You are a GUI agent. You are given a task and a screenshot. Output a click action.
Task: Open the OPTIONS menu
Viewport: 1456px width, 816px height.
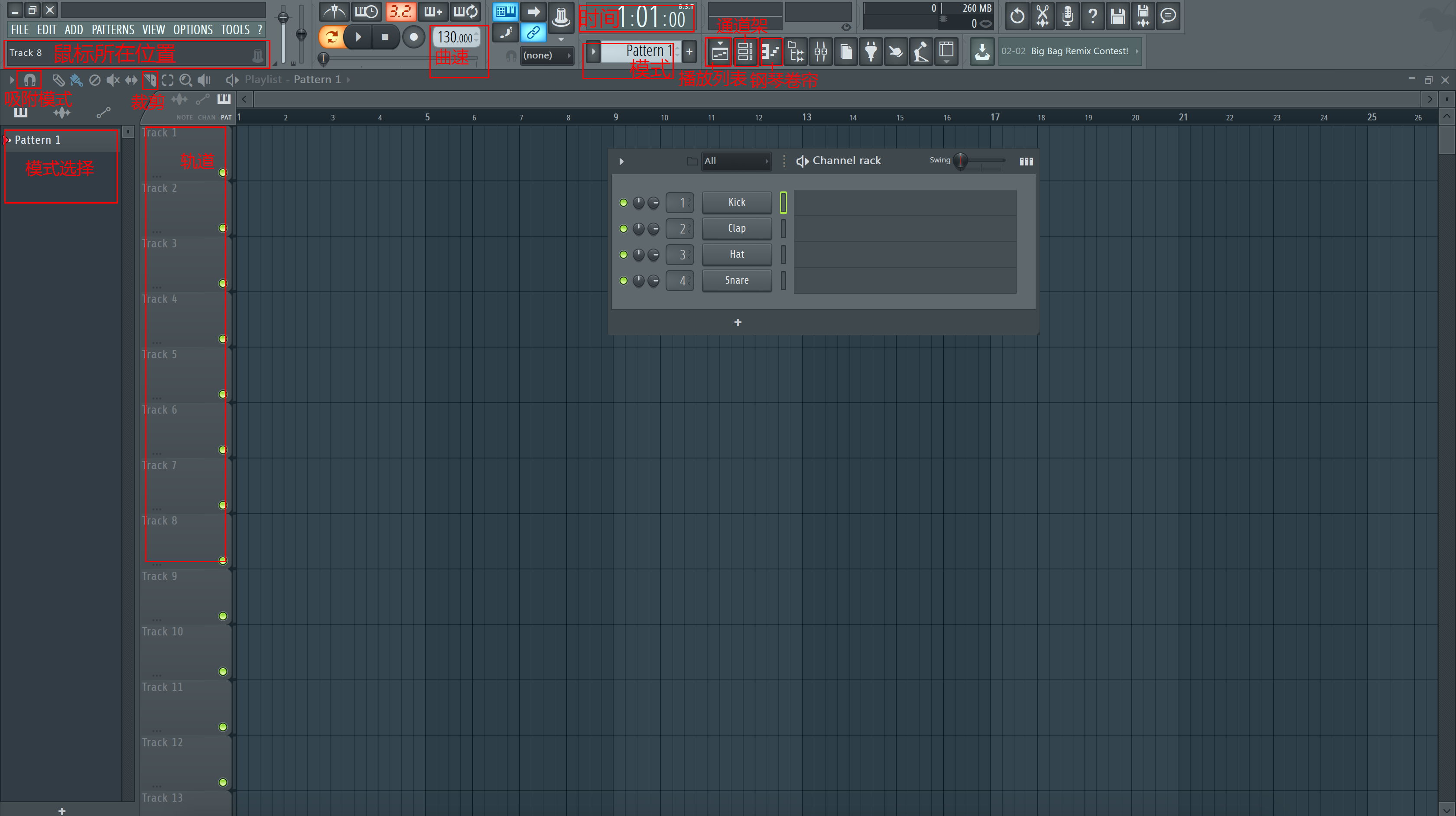193,30
